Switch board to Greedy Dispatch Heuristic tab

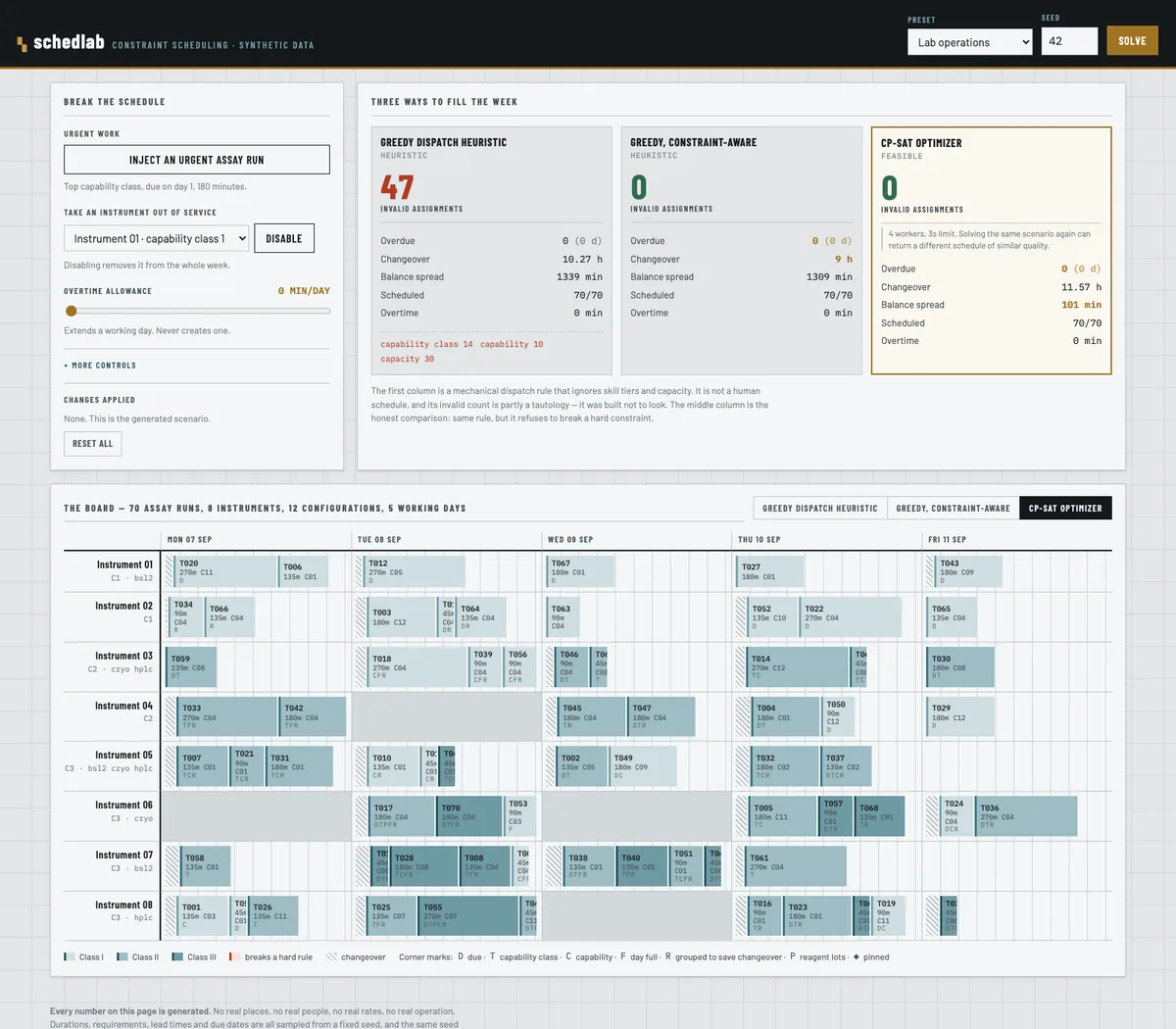coord(819,509)
